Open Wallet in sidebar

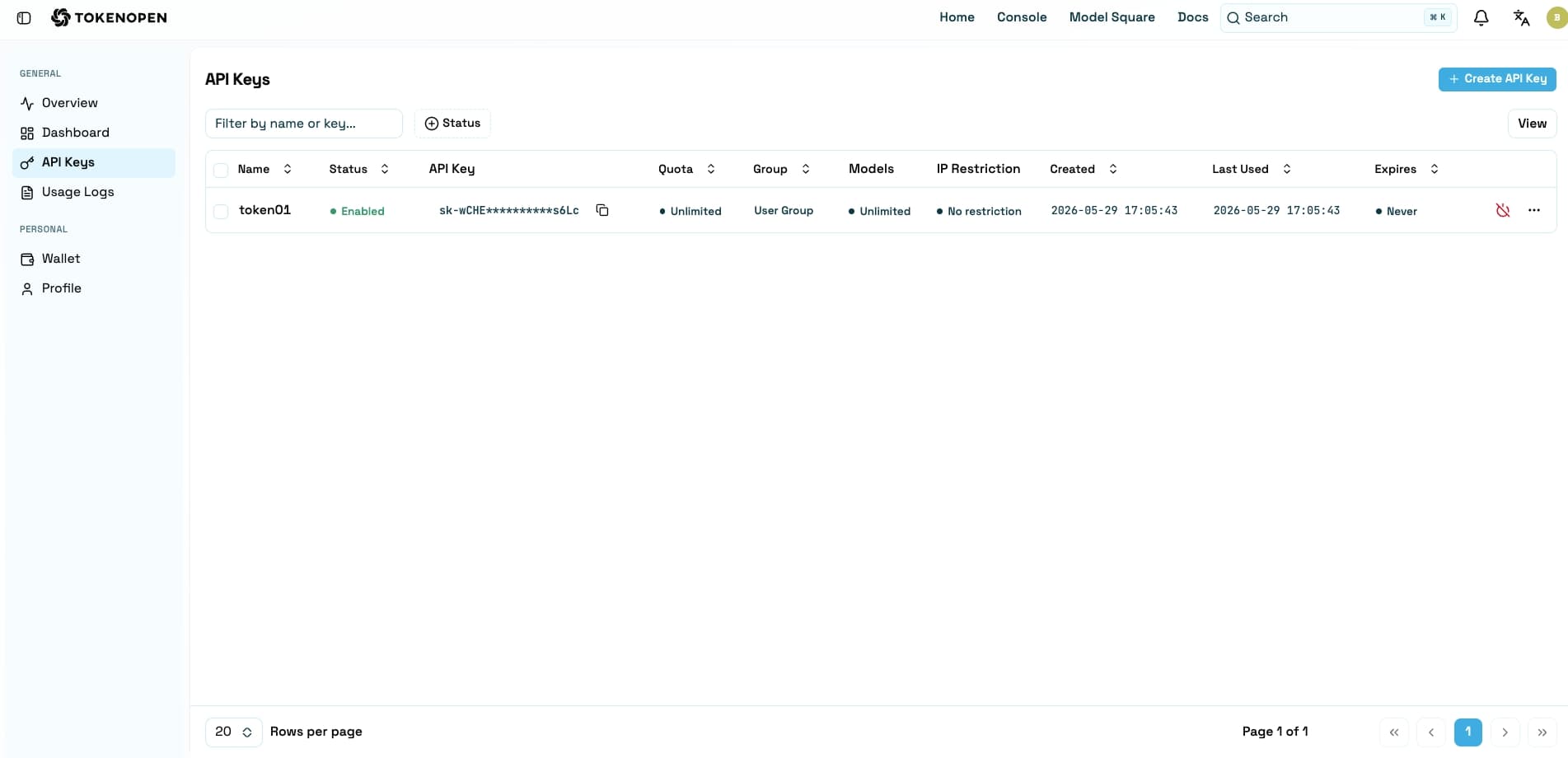click(94, 259)
